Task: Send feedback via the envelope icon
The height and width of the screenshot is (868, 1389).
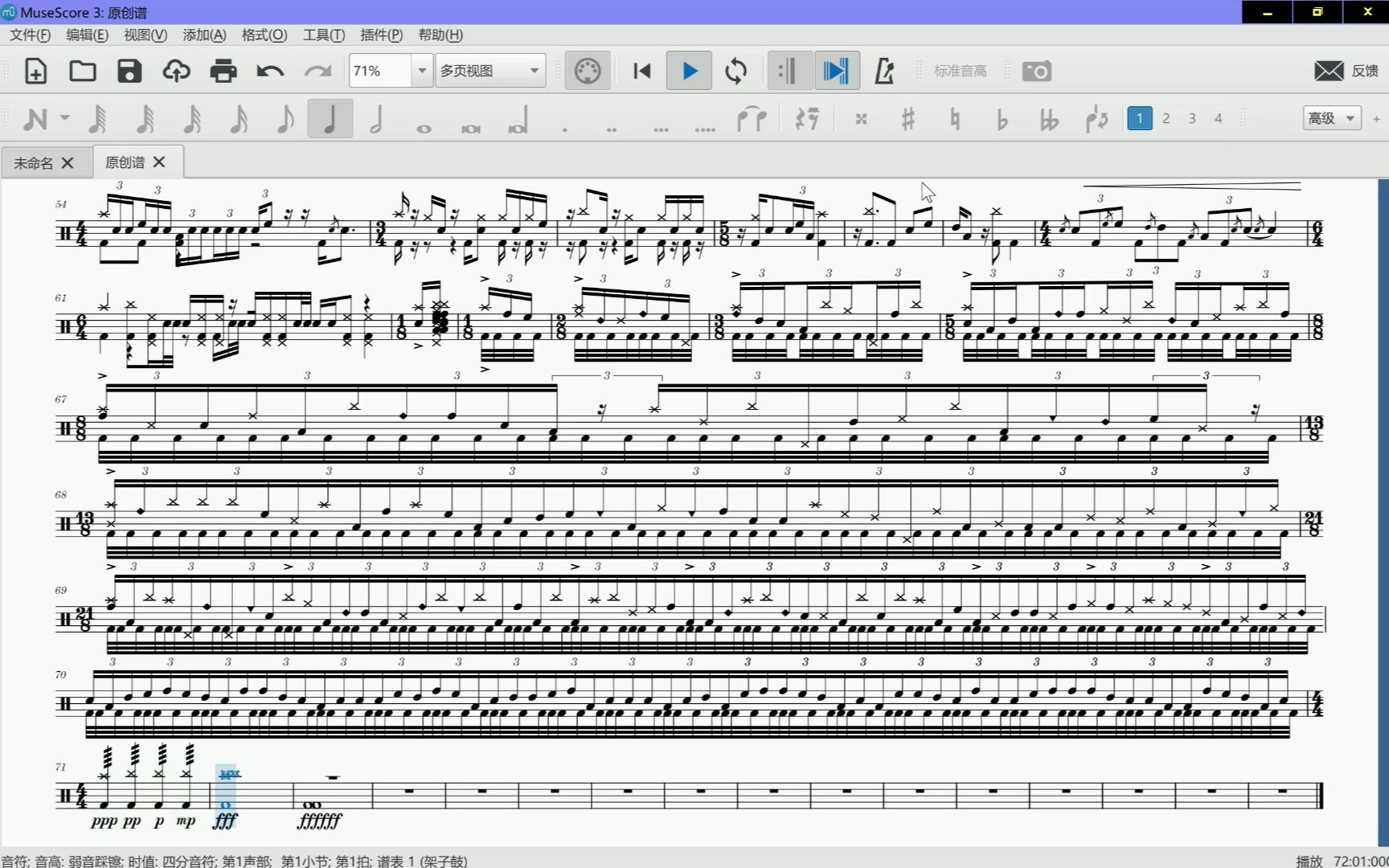Action: pos(1329,72)
